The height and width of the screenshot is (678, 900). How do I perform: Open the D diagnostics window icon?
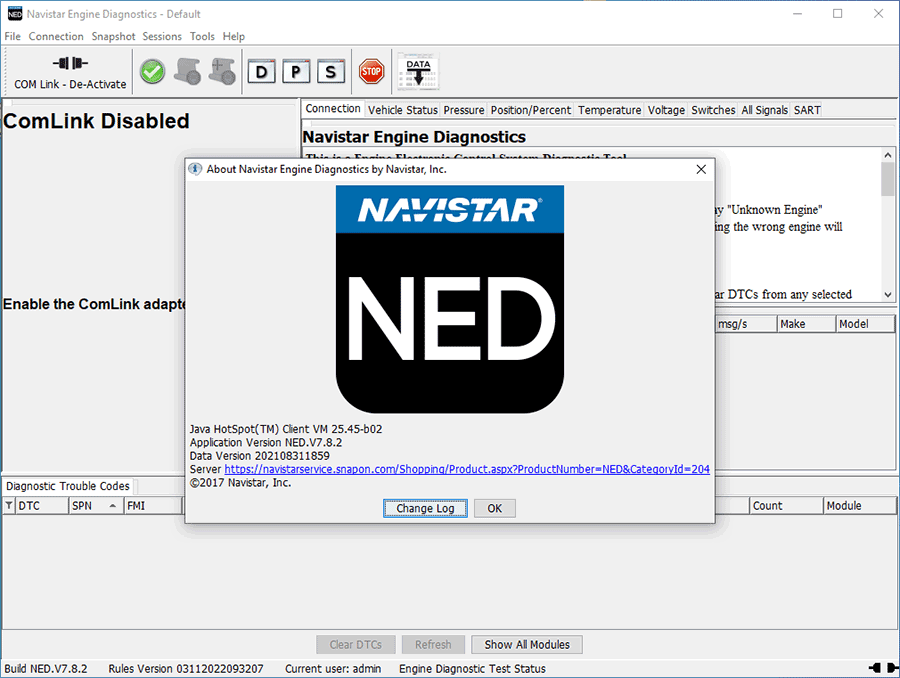coord(261,71)
